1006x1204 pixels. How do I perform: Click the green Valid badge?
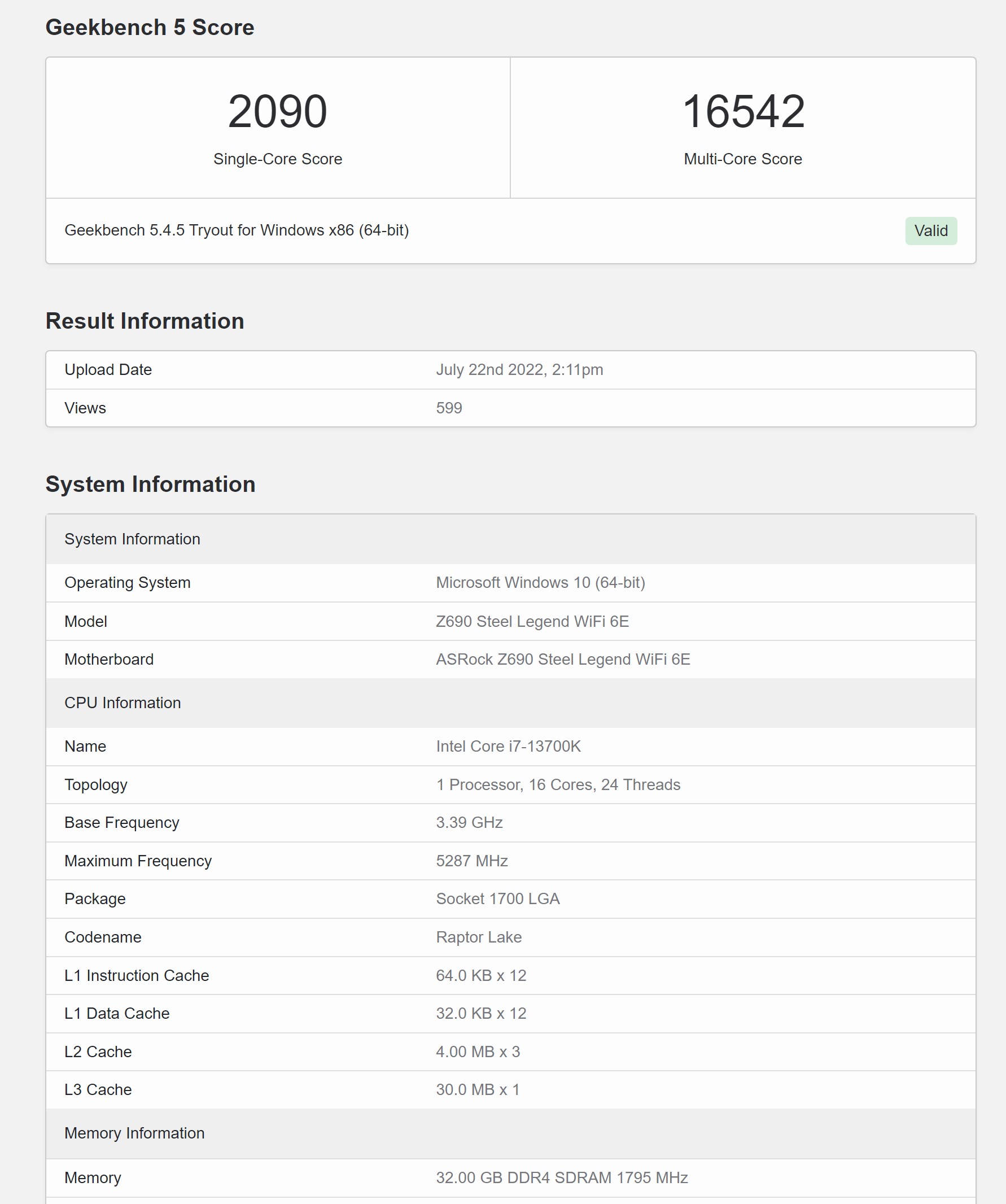[931, 230]
